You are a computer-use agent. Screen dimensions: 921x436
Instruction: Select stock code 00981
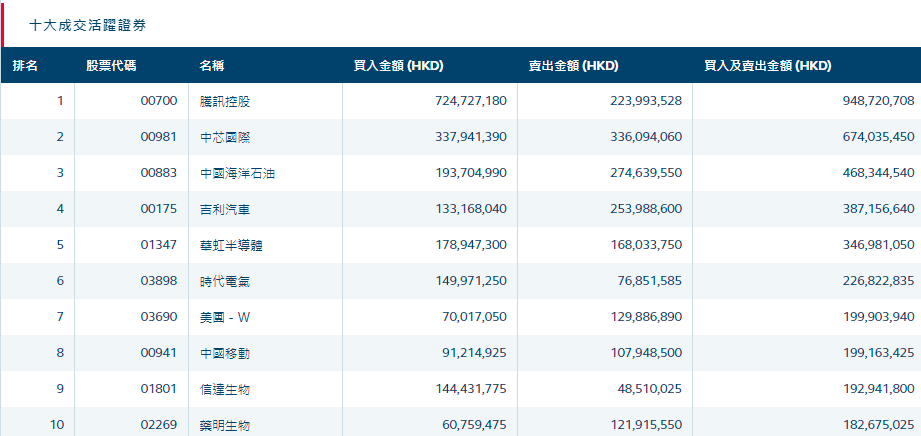[x=159, y=137]
